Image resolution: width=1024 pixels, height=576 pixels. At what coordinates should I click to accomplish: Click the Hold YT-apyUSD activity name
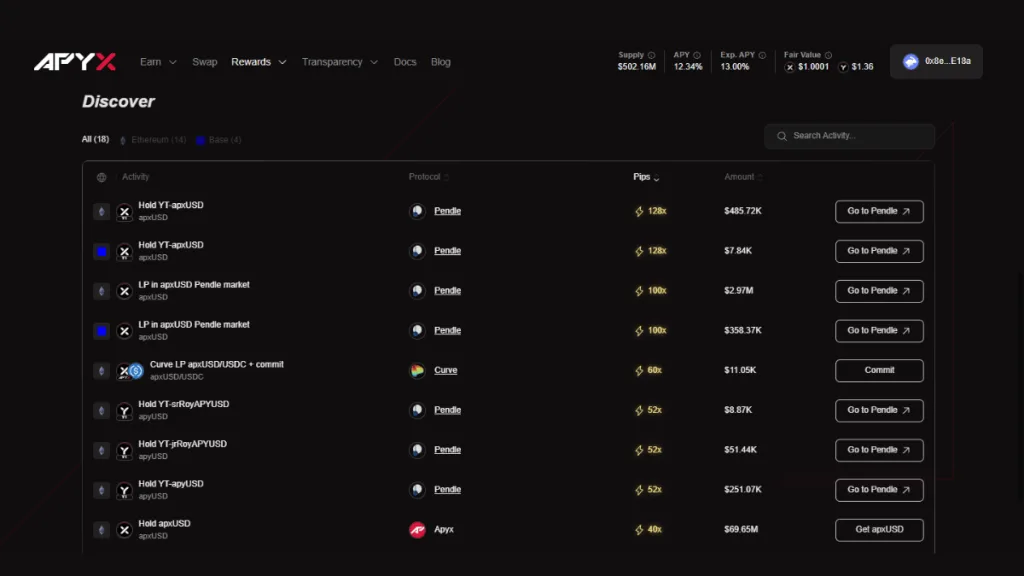pos(171,484)
